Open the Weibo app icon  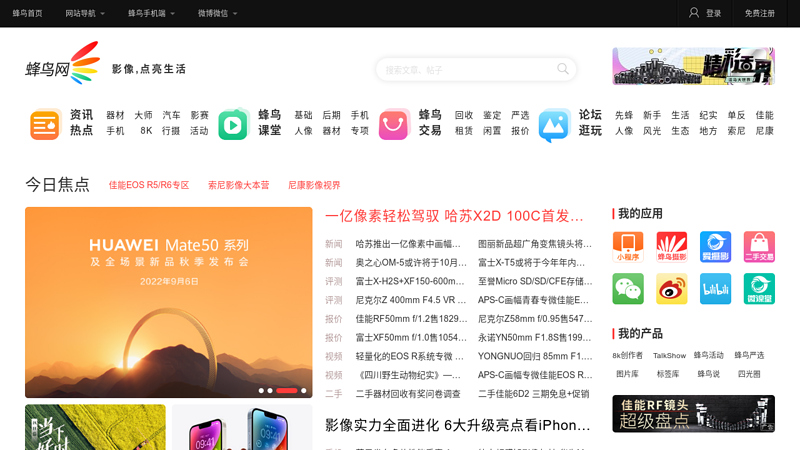point(671,289)
